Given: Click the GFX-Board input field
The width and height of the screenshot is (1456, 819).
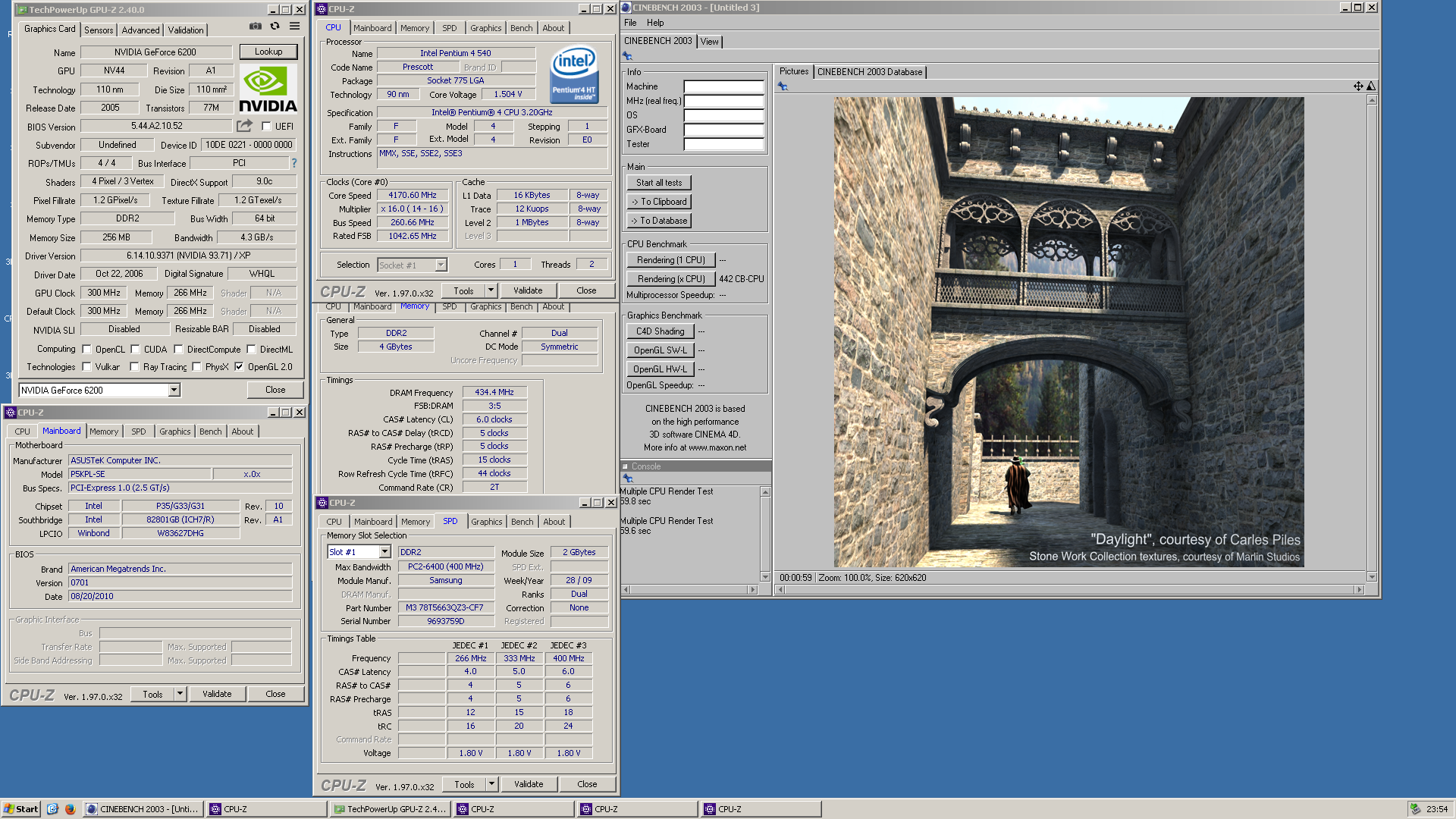Looking at the screenshot, I should coord(723,130).
